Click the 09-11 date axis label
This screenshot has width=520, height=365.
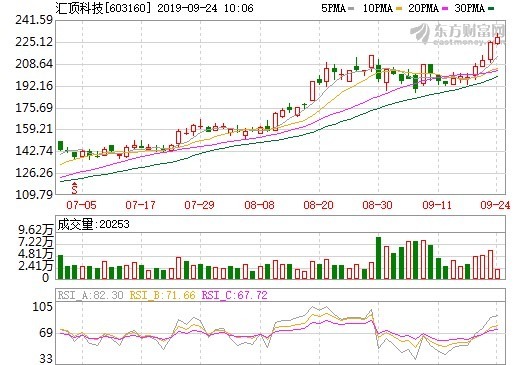(x=437, y=205)
